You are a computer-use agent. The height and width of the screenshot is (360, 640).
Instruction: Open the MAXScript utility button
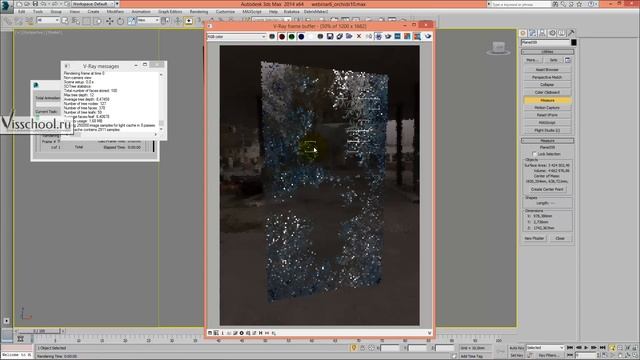point(547,122)
